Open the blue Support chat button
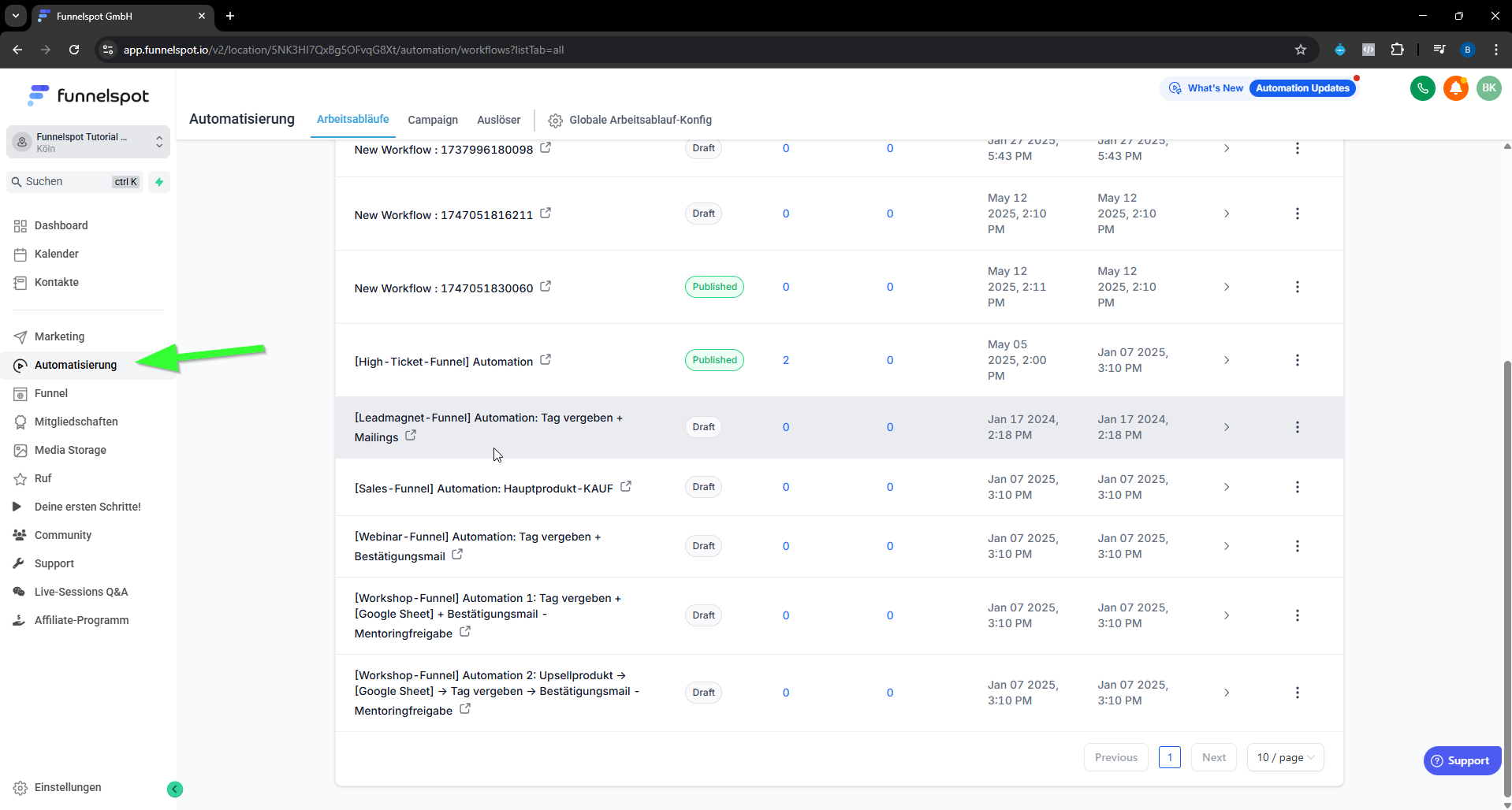Image resolution: width=1512 pixels, height=810 pixels. 1461,760
